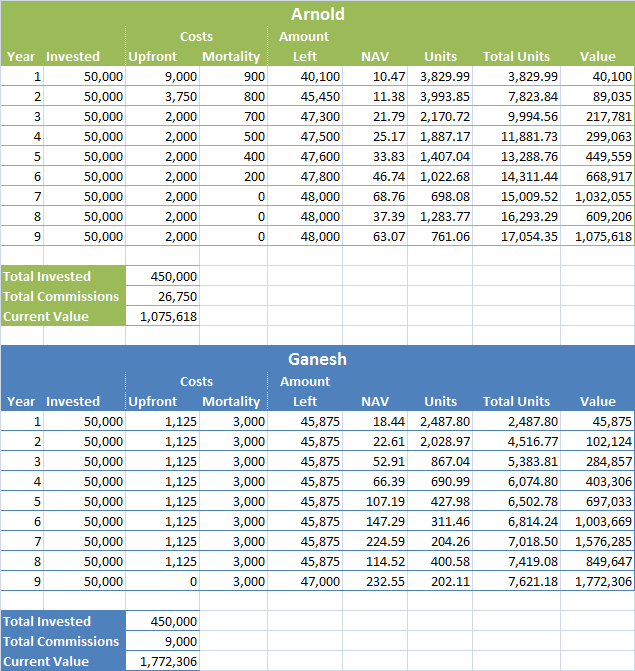Click Arnold's amount left 45,450
The image size is (635, 671).
click(x=320, y=96)
